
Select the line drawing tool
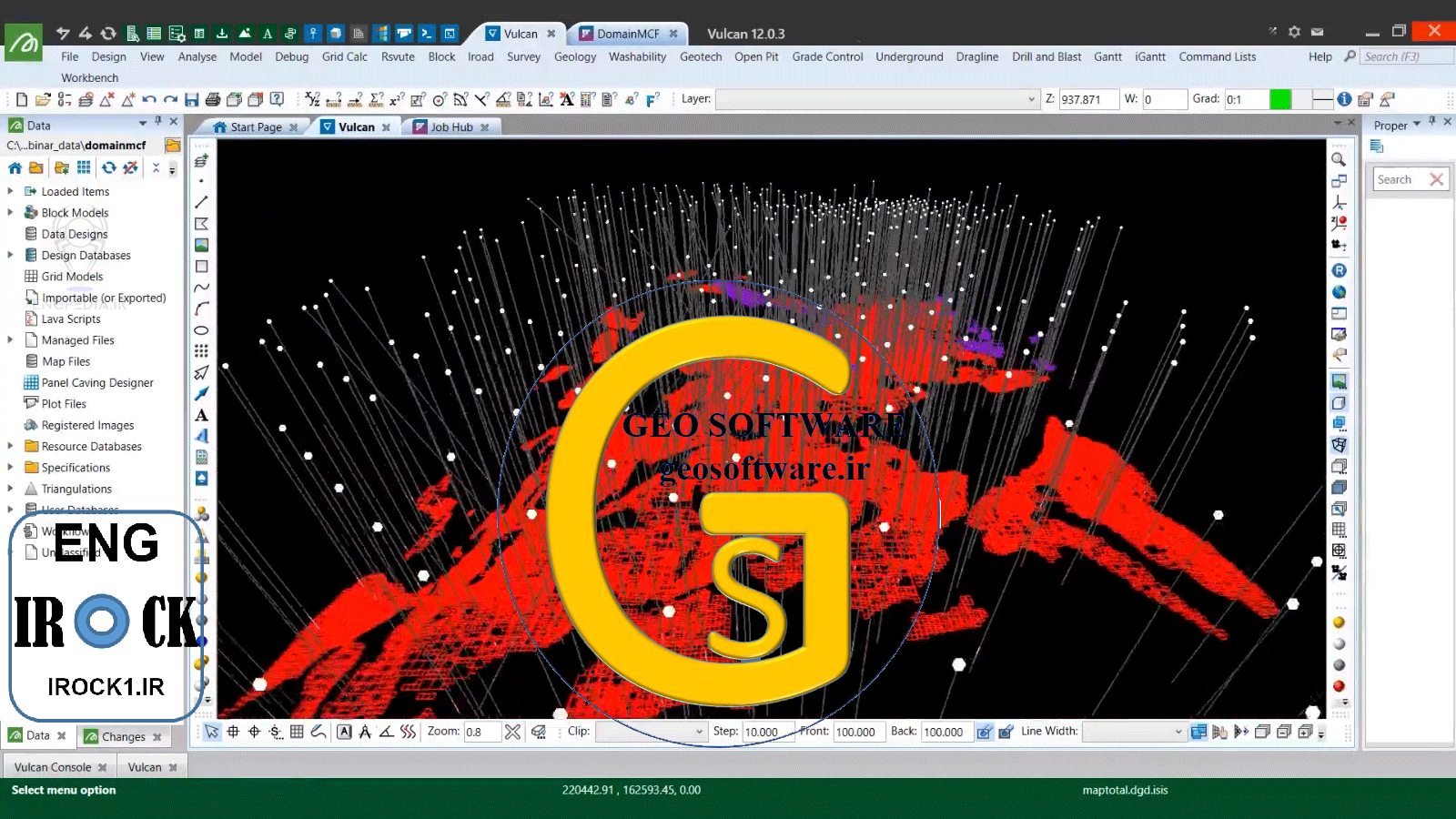pyautogui.click(x=202, y=202)
